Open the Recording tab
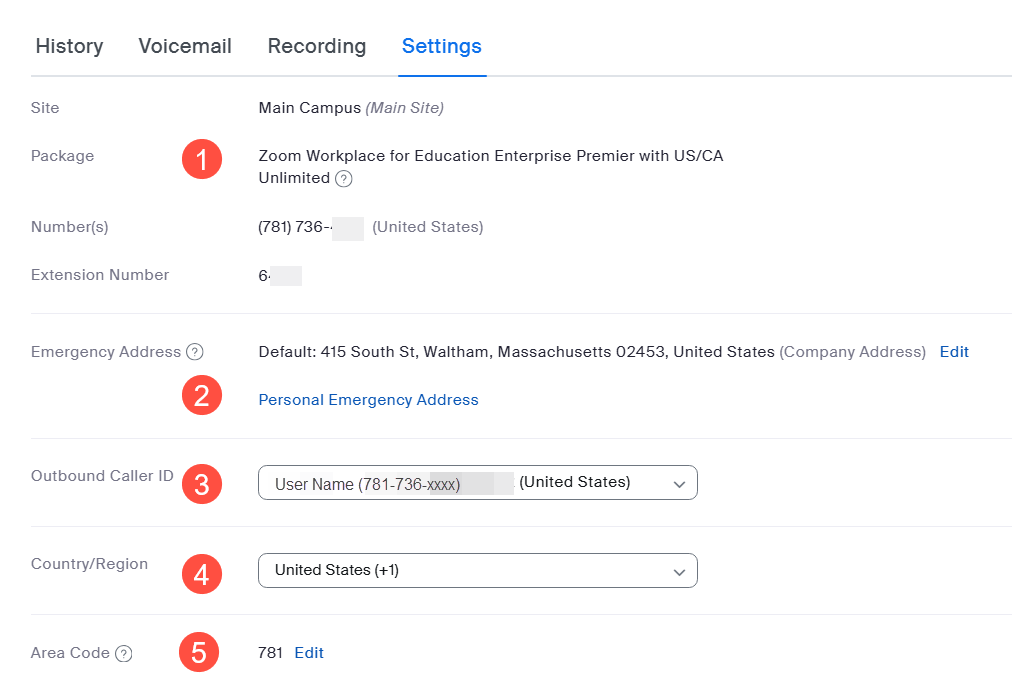1012x688 pixels. (x=316, y=46)
